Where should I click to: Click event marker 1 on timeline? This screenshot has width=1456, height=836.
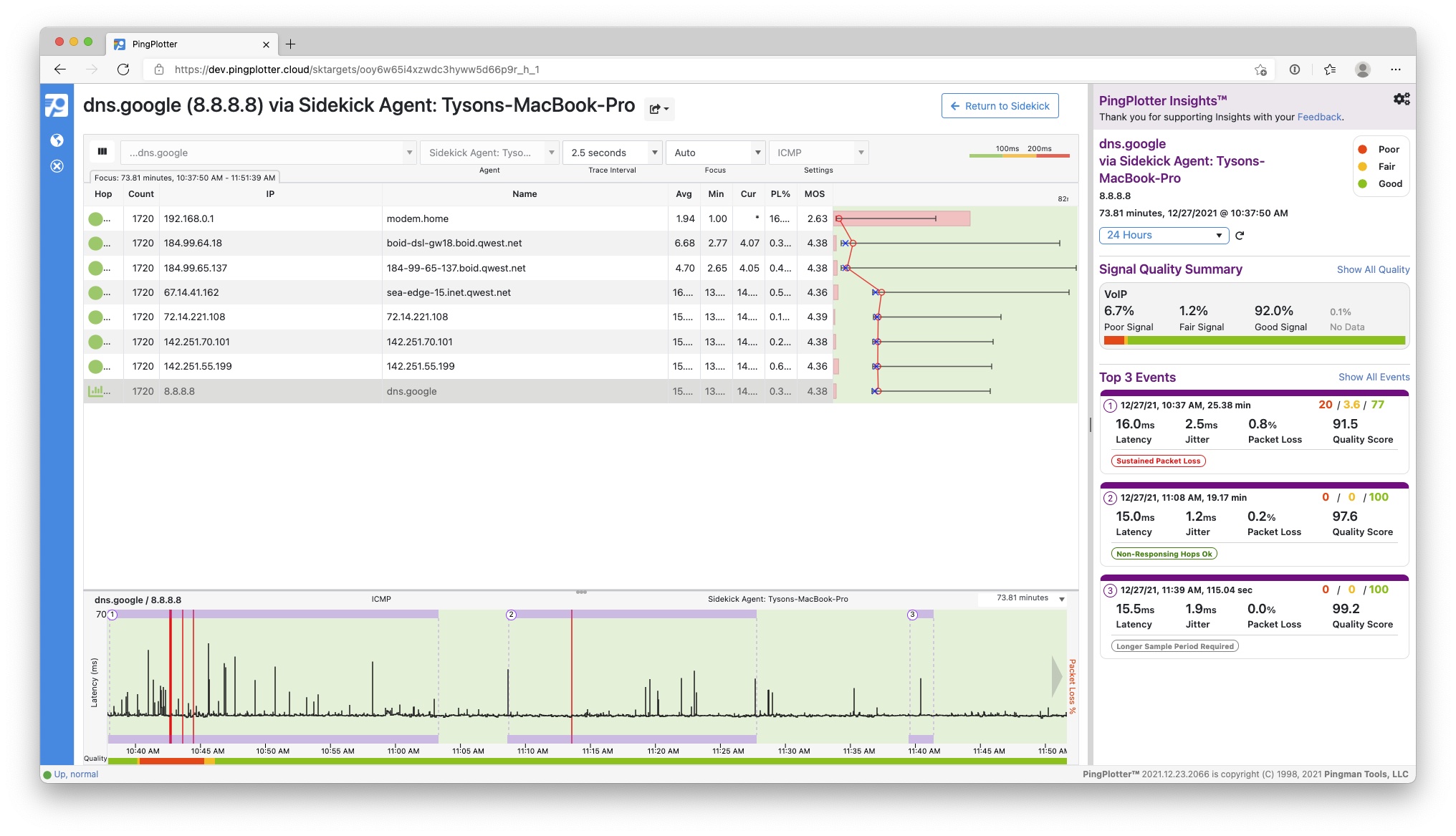(x=112, y=615)
